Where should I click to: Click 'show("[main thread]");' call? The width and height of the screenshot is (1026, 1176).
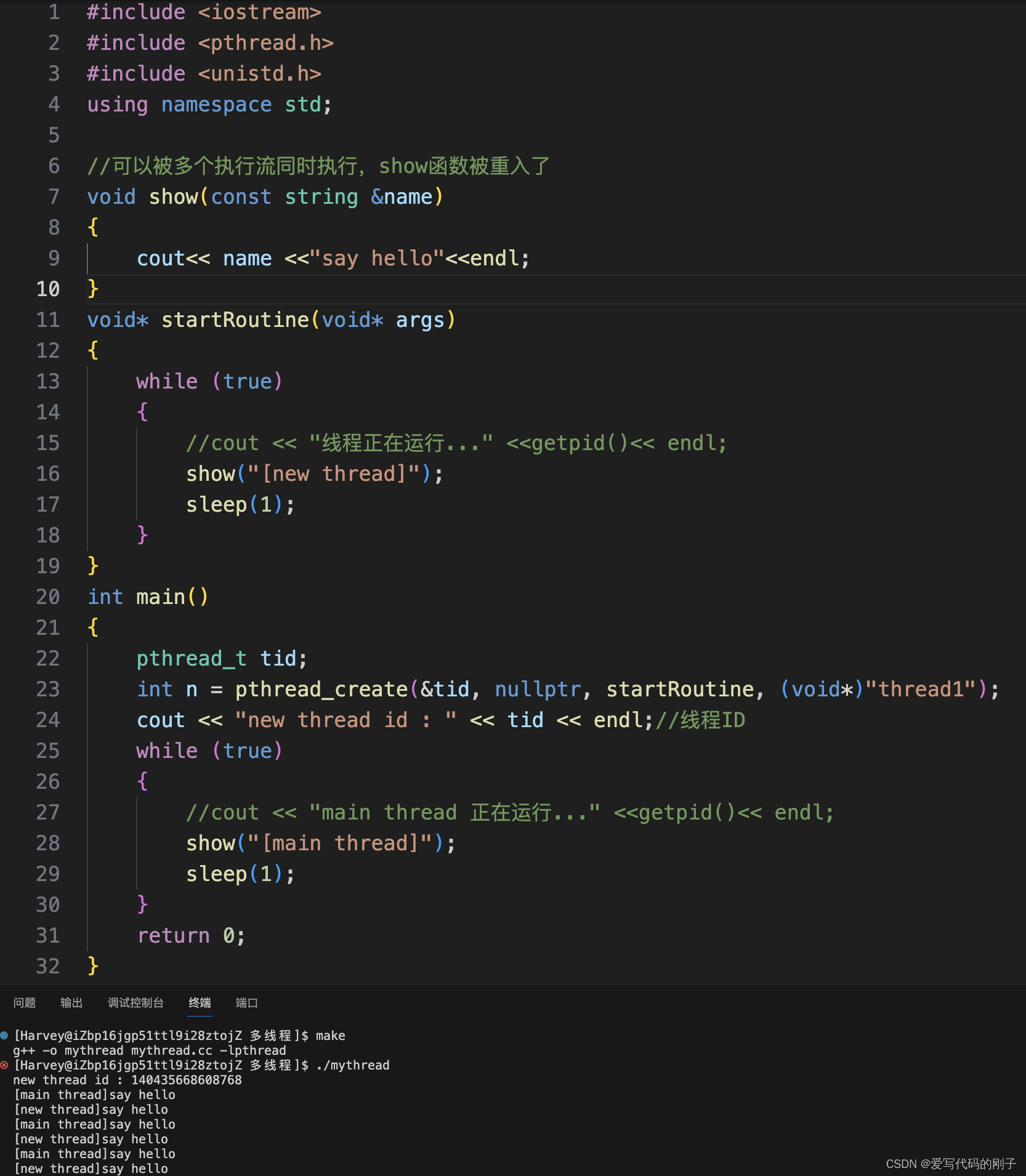pyautogui.click(x=321, y=843)
